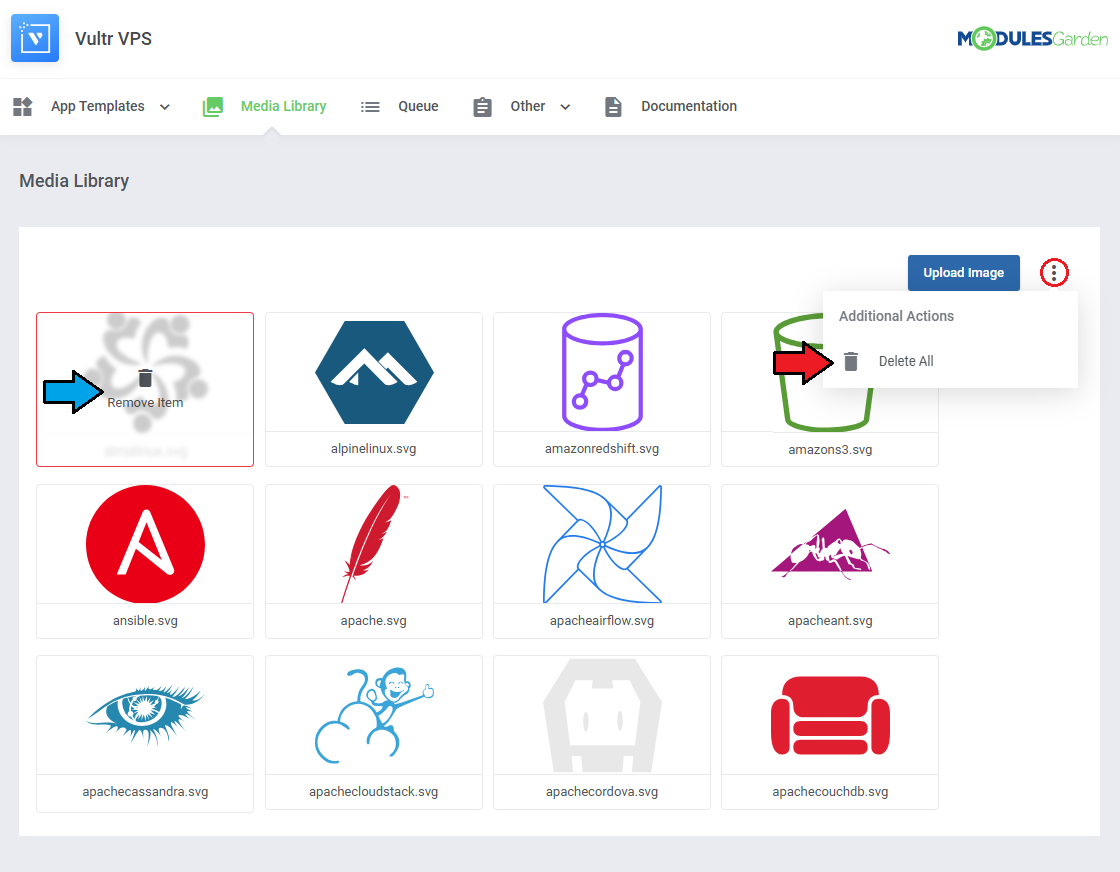This screenshot has height=872, width=1120.
Task: Click the Vultr VPS logo icon
Action: click(x=35, y=38)
